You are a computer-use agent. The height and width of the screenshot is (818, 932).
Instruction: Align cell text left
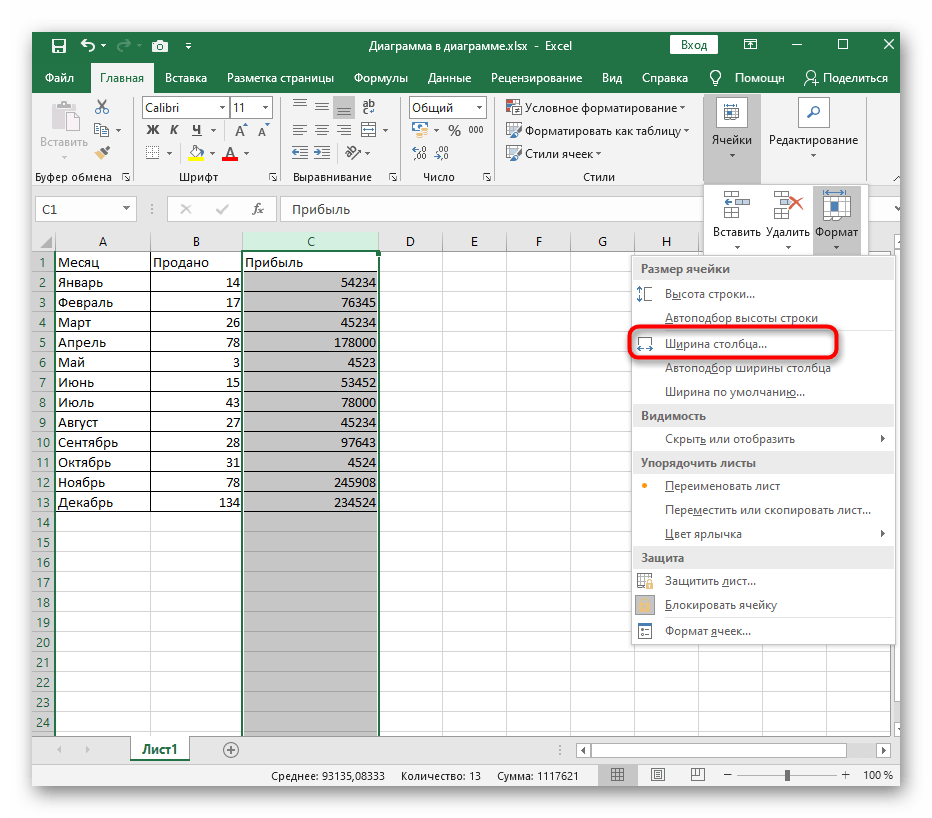[300, 130]
